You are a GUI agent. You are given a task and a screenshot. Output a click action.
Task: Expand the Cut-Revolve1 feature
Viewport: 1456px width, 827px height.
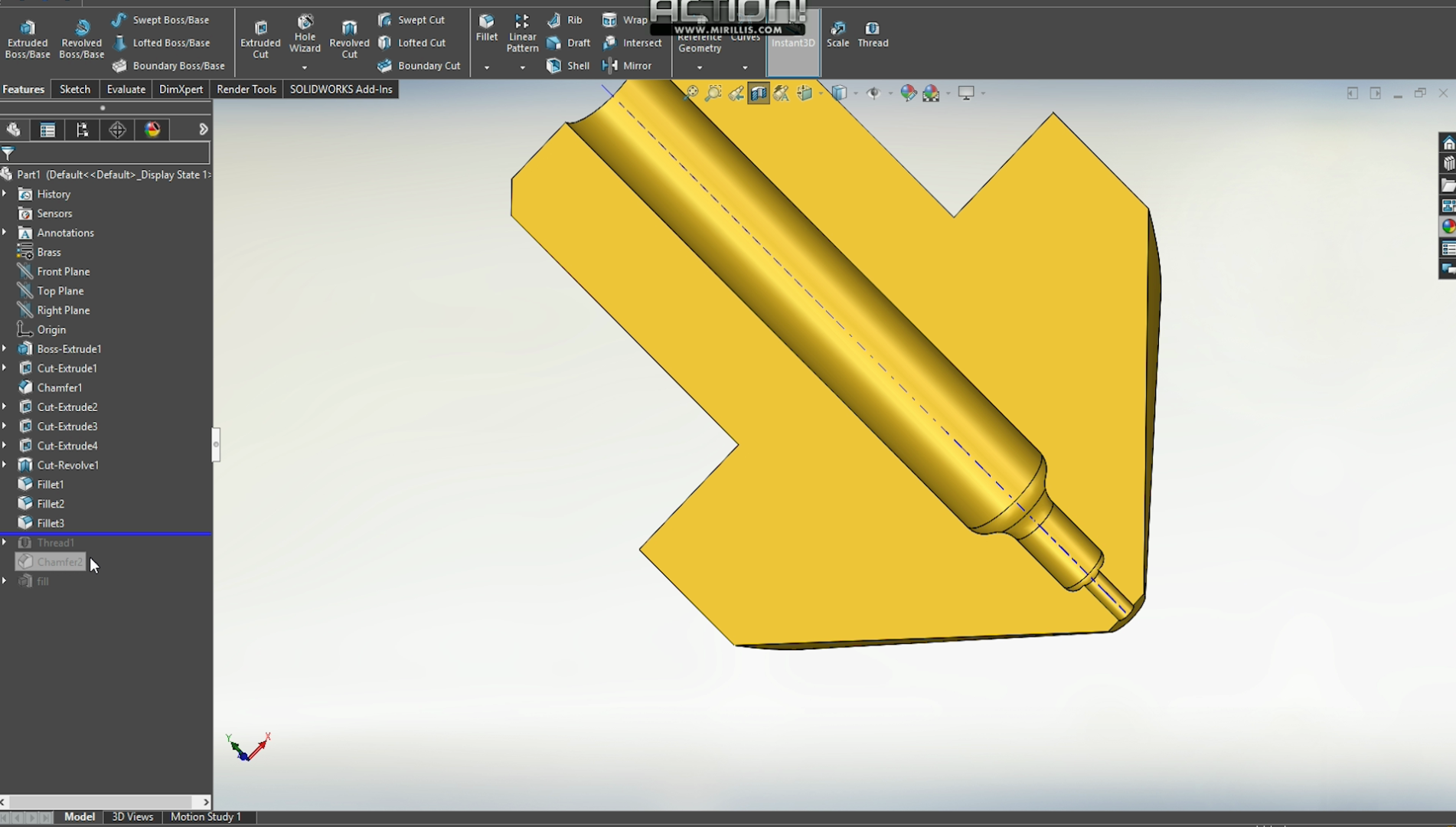[5, 465]
